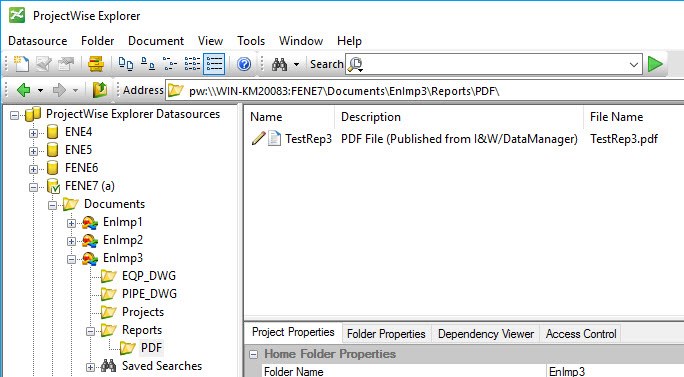
Task: Select the highlighted Details list view icon
Action: pos(215,64)
